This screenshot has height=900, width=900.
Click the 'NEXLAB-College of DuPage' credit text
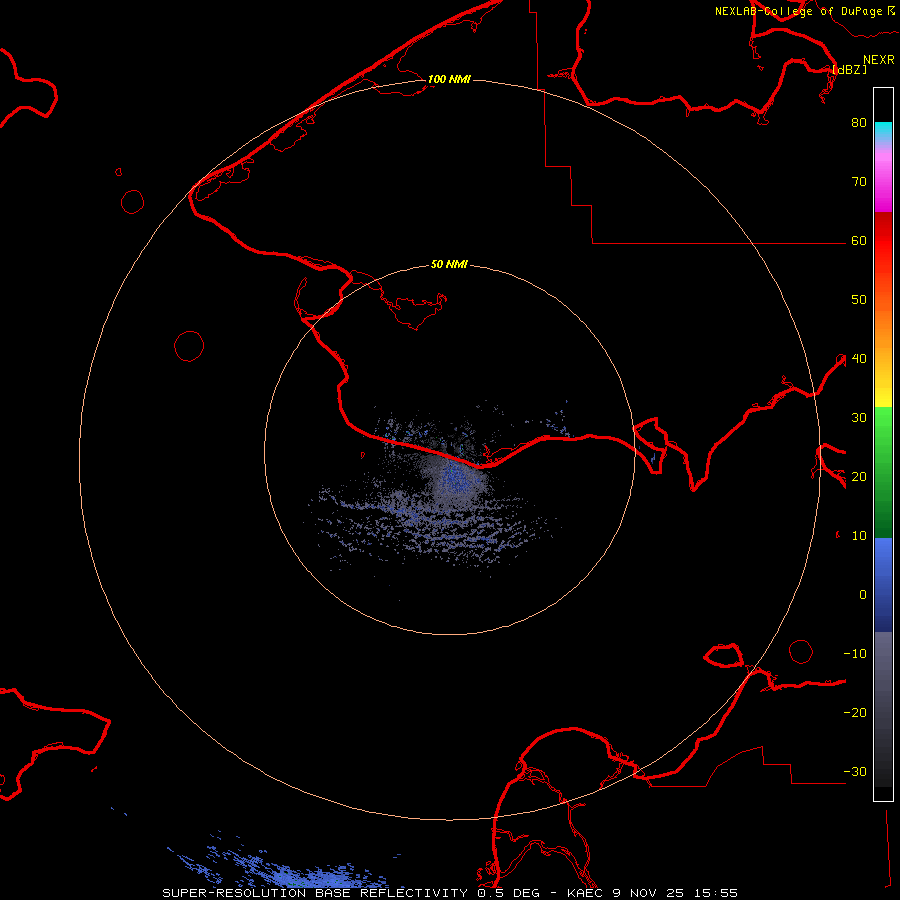tap(798, 11)
